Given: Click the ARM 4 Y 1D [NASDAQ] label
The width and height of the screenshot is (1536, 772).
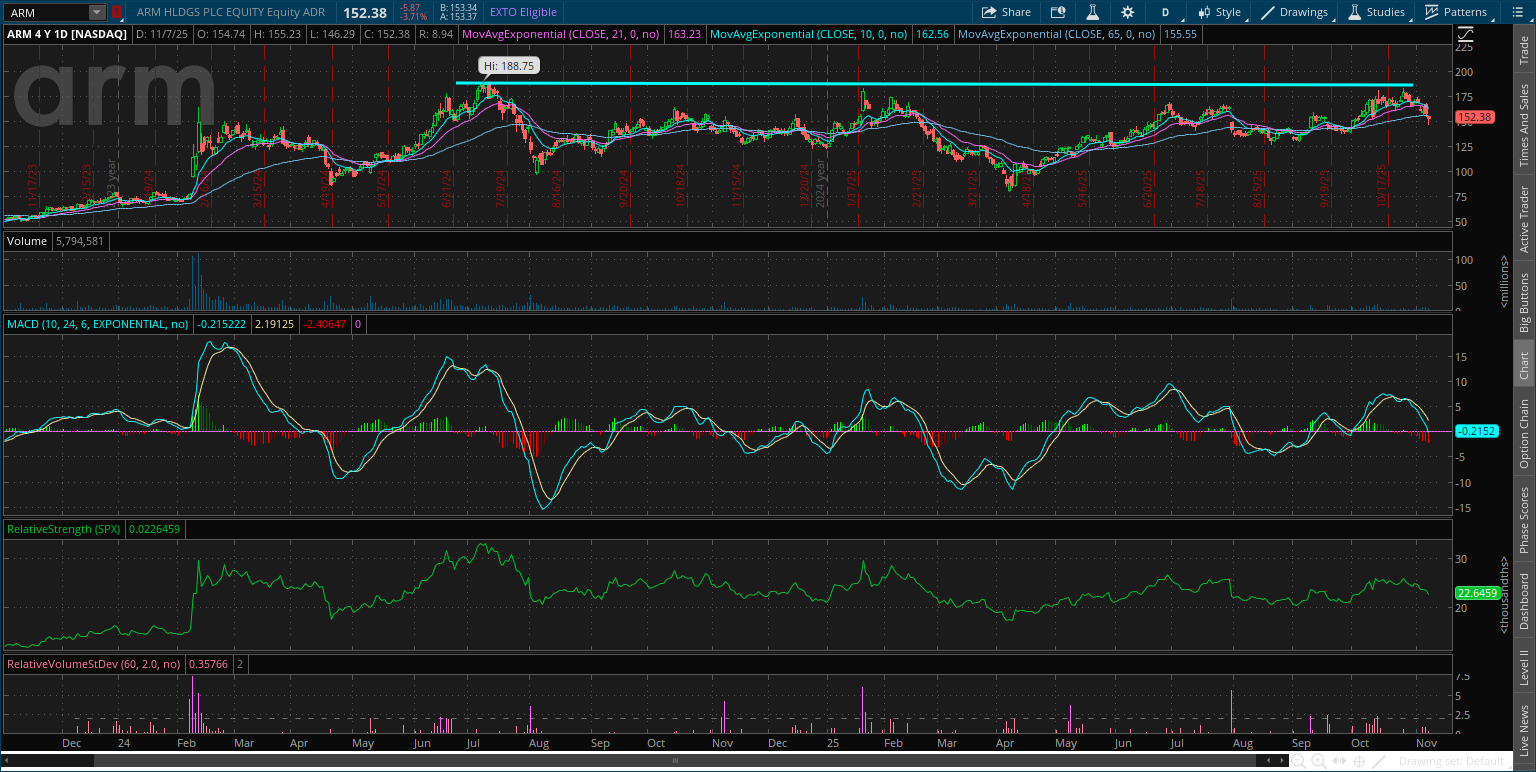Looking at the screenshot, I should (68, 34).
